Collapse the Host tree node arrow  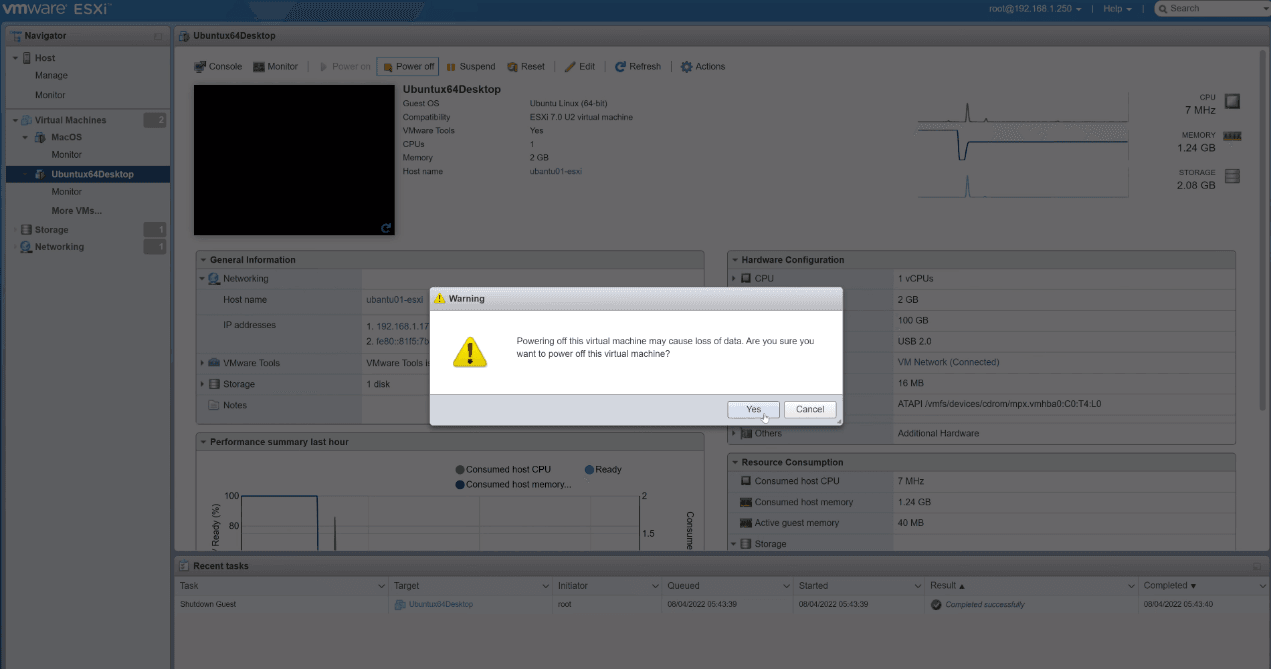click(x=15, y=58)
